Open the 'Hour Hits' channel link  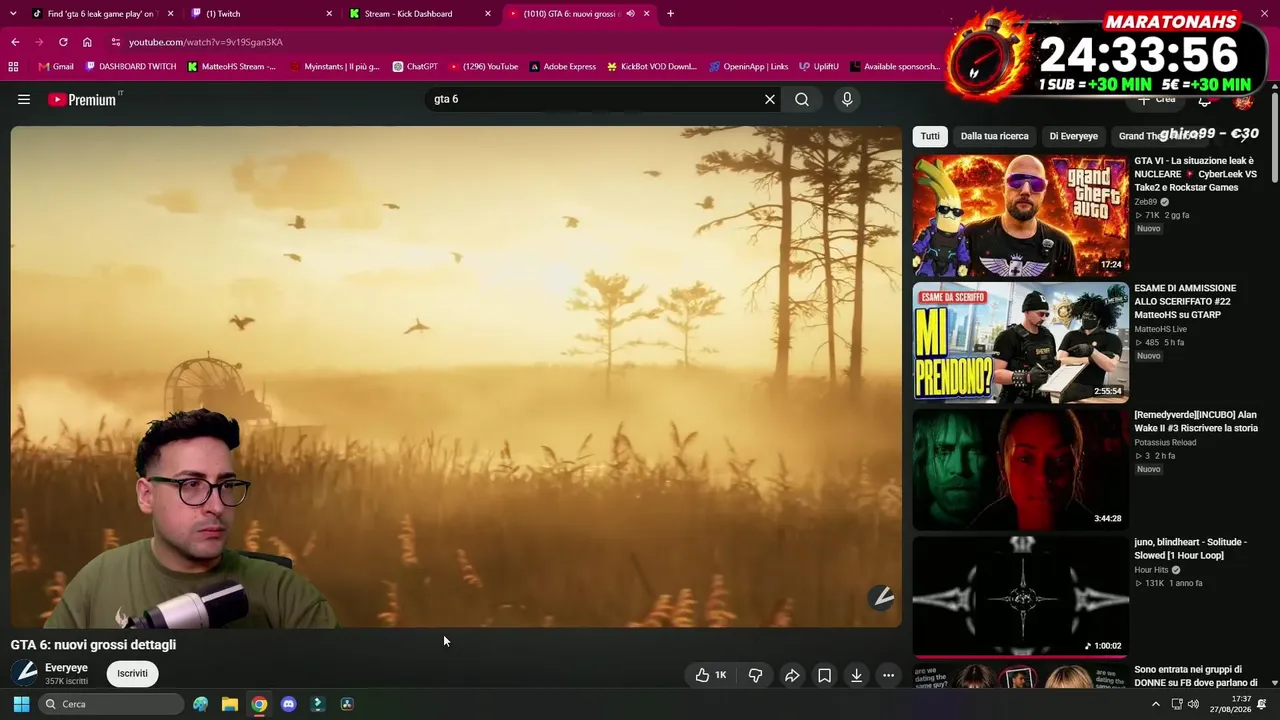click(1152, 570)
